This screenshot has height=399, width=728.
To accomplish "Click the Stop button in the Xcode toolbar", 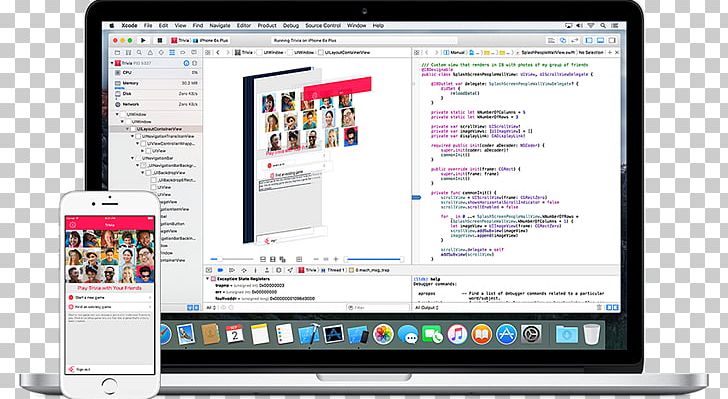I will coord(159,40).
